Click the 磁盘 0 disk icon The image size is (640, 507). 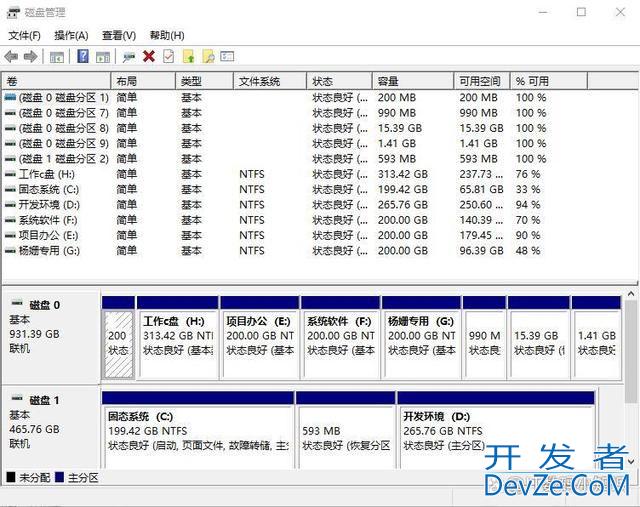click(17, 303)
